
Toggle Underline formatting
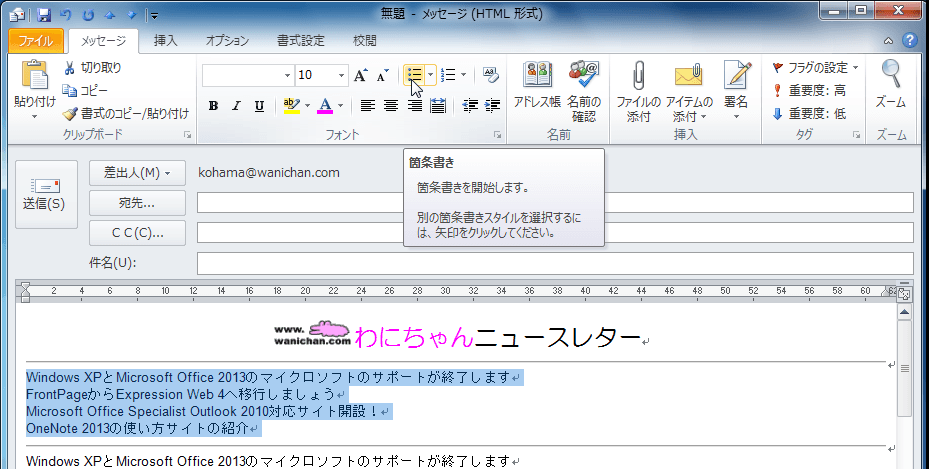coord(259,106)
